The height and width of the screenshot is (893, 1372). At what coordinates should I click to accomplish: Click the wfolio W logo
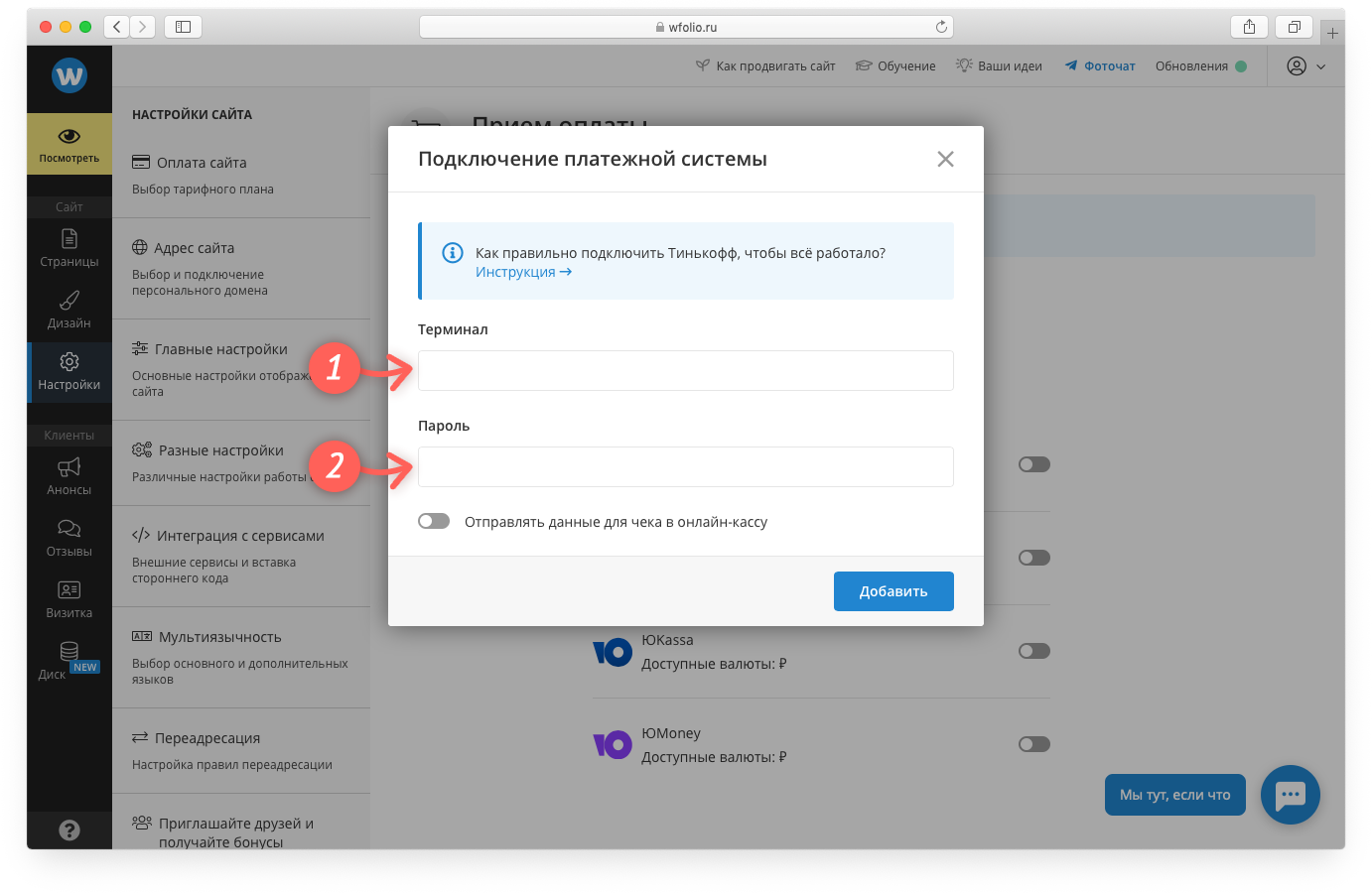(x=69, y=75)
